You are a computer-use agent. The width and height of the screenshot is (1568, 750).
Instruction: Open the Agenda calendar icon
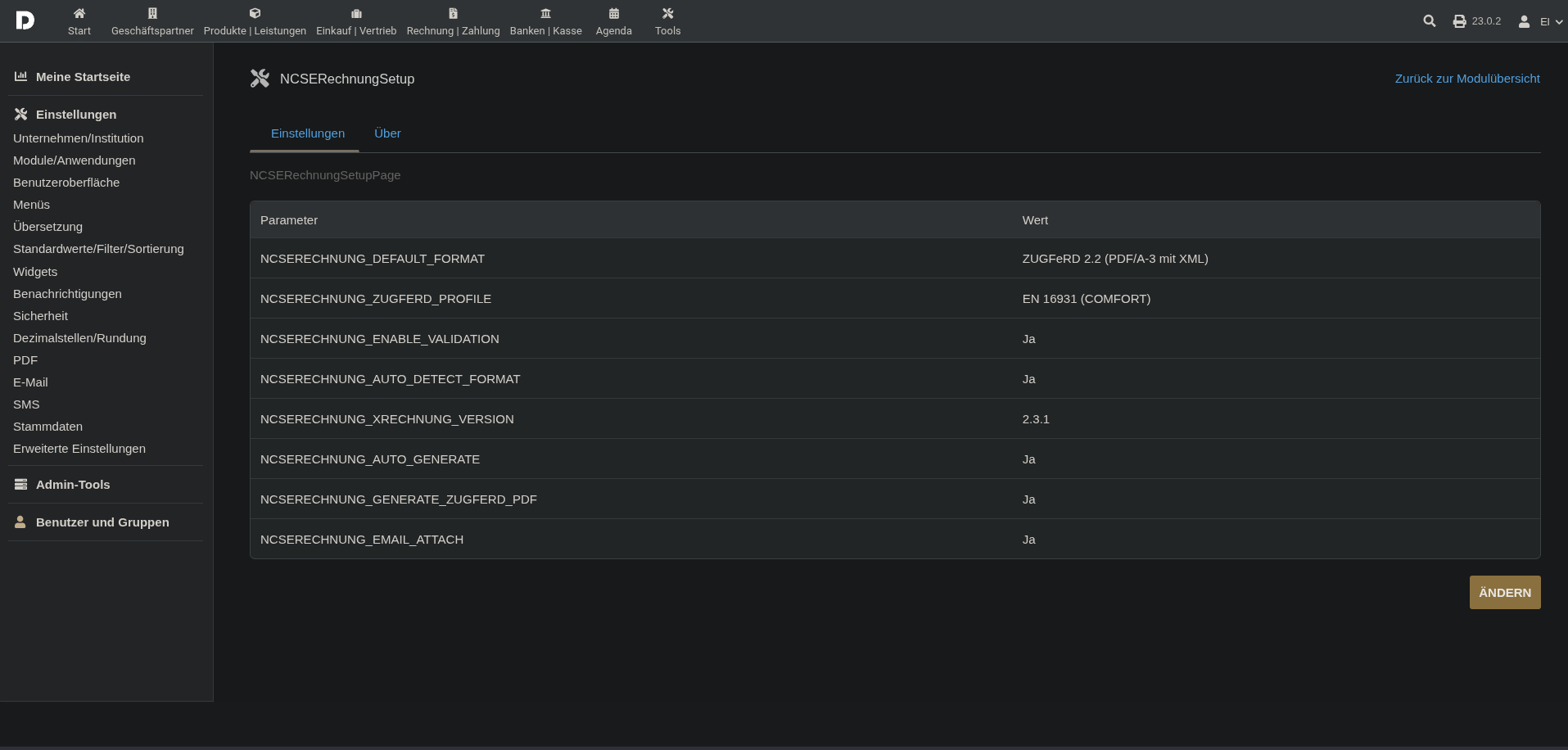tap(613, 14)
